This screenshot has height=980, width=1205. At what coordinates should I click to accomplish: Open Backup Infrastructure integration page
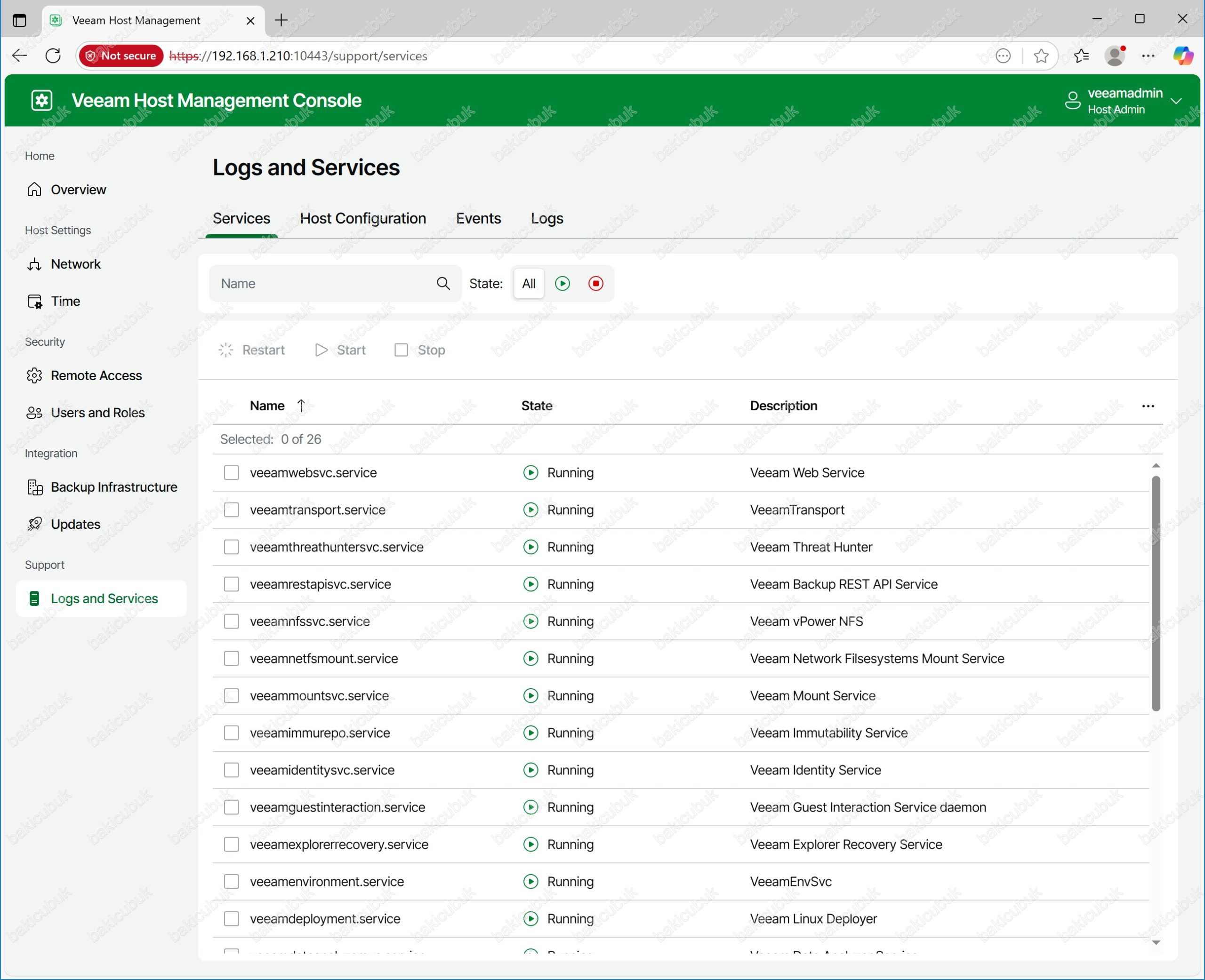click(x=102, y=487)
